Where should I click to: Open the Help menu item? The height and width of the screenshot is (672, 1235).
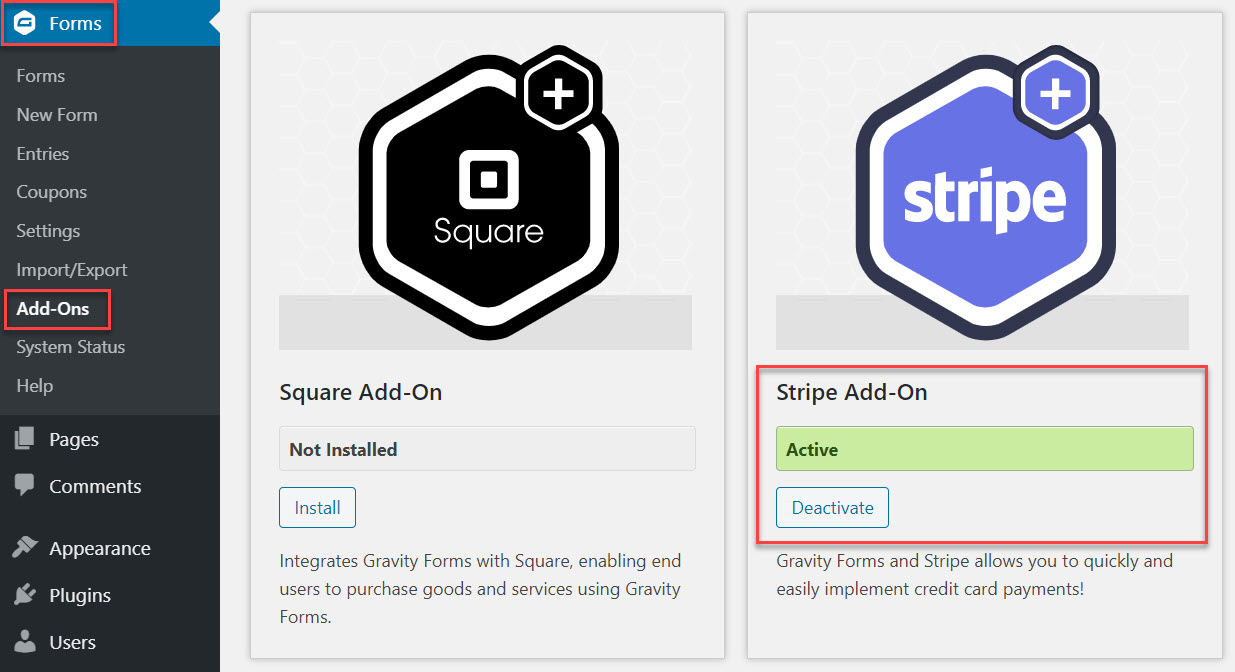coord(35,386)
